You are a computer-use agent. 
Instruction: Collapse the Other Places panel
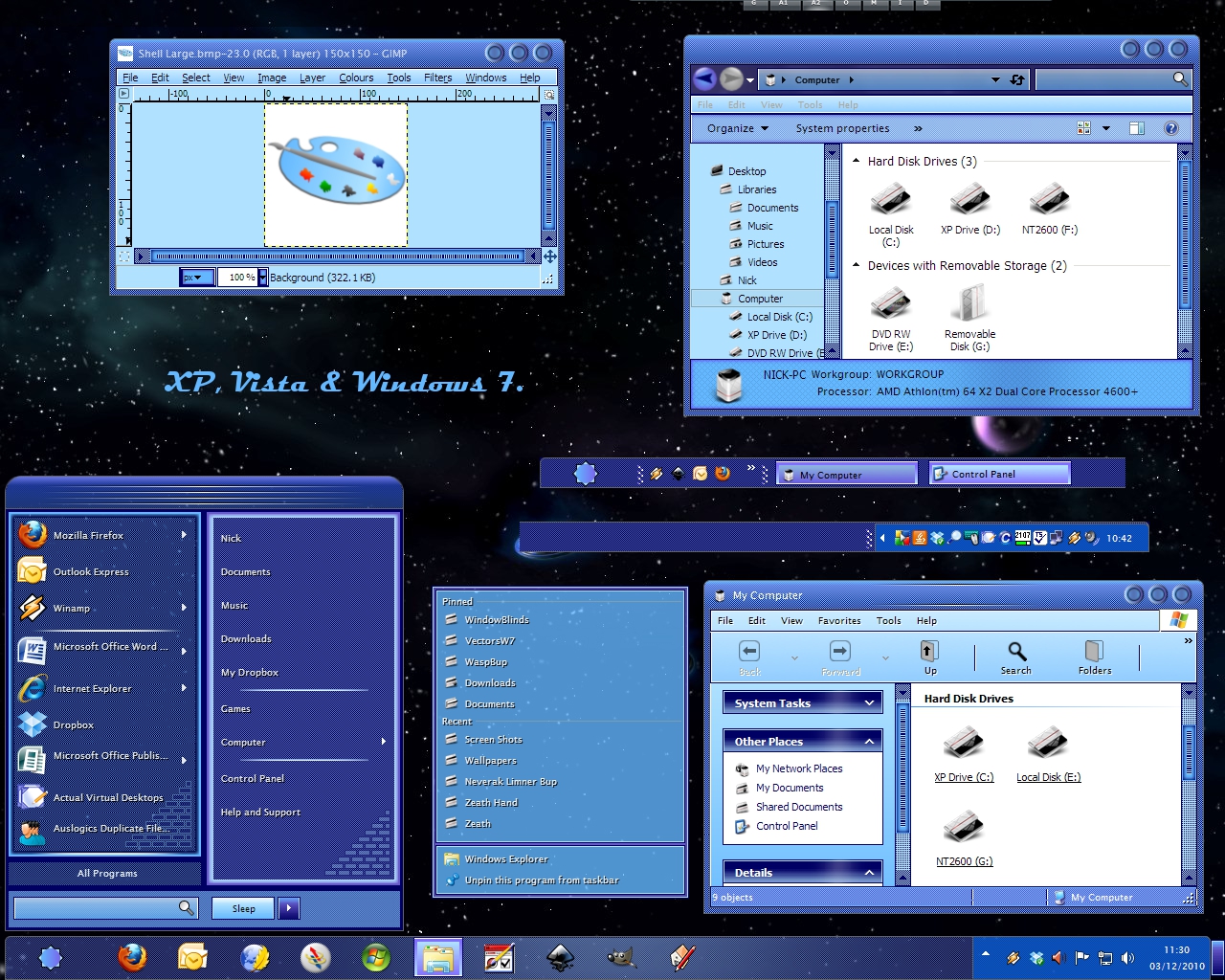[x=869, y=742]
